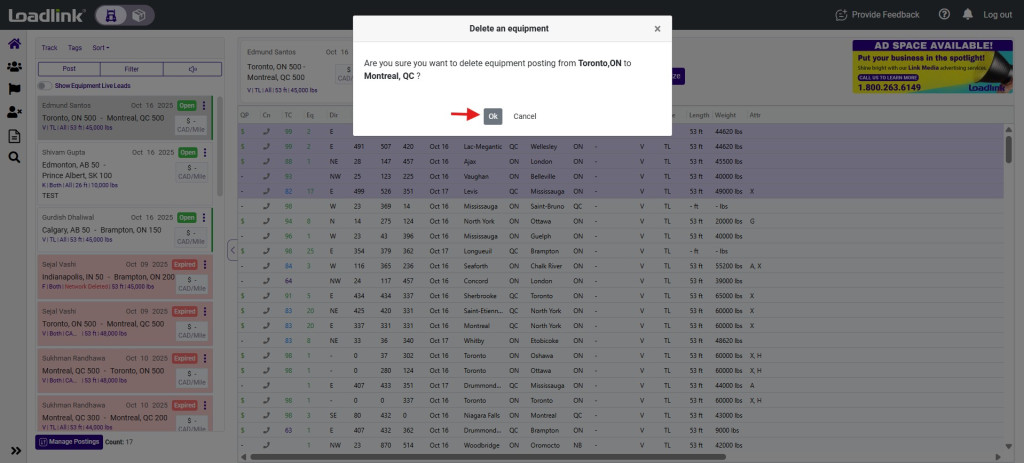This screenshot has width=1024, height=463.
Task: Click the Log out link
Action: point(997,14)
